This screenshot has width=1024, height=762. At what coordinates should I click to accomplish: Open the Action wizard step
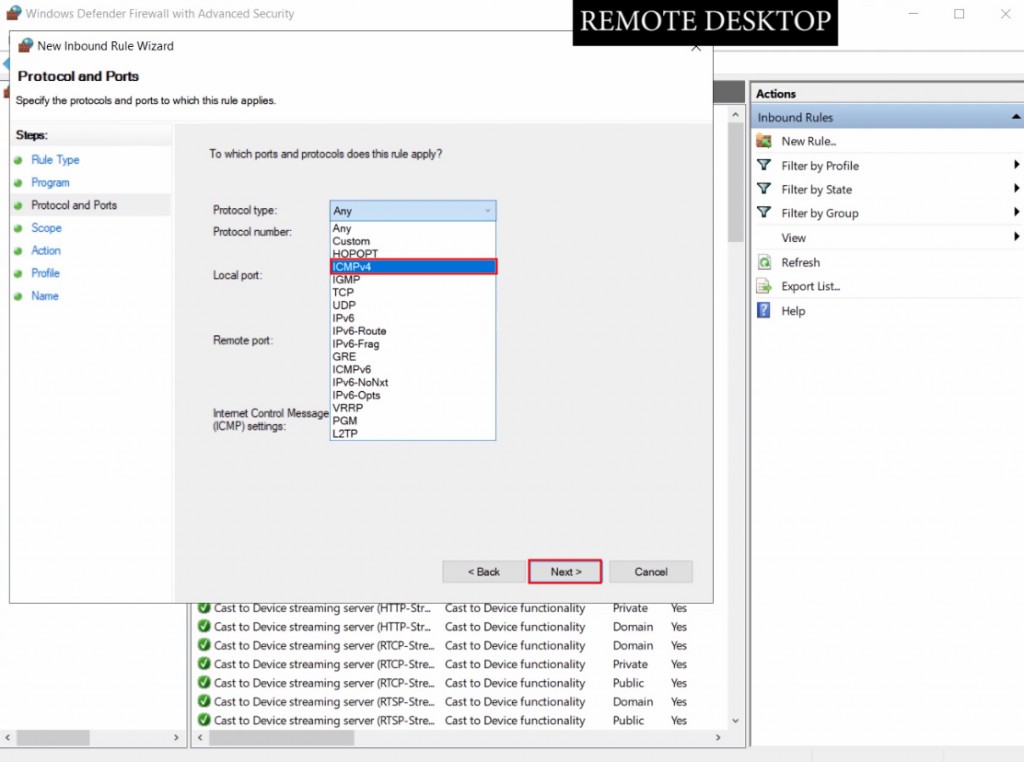[46, 250]
